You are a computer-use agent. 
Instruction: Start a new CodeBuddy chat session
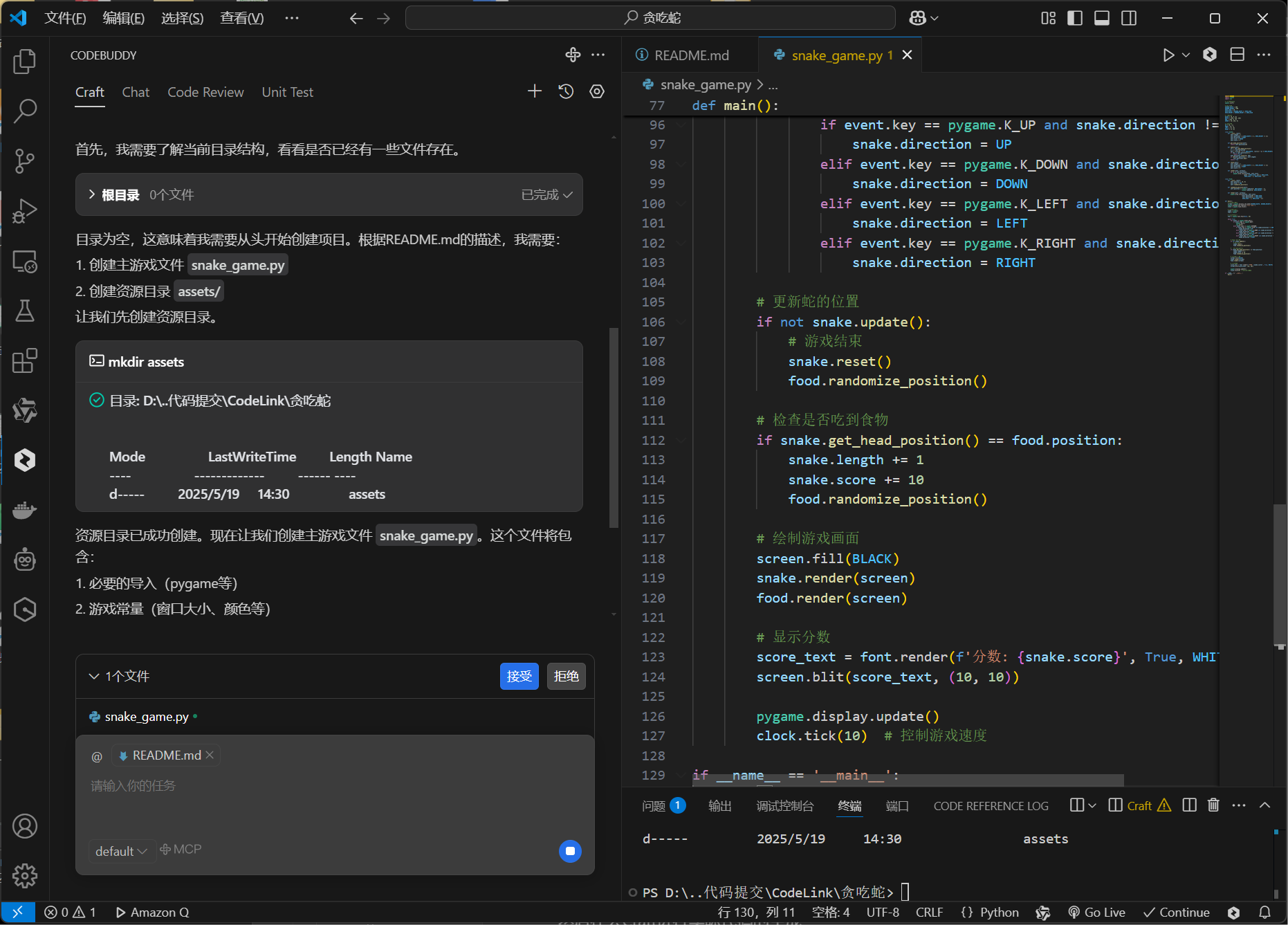pyautogui.click(x=534, y=91)
